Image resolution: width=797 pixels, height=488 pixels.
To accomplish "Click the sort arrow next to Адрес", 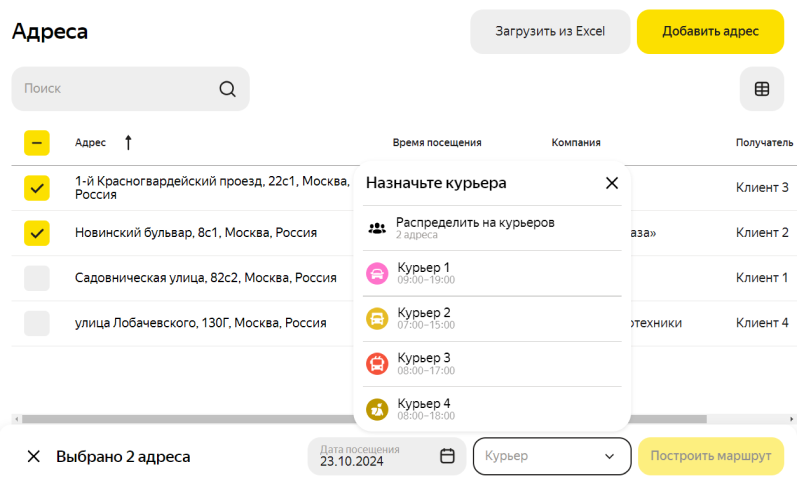I will (128, 143).
